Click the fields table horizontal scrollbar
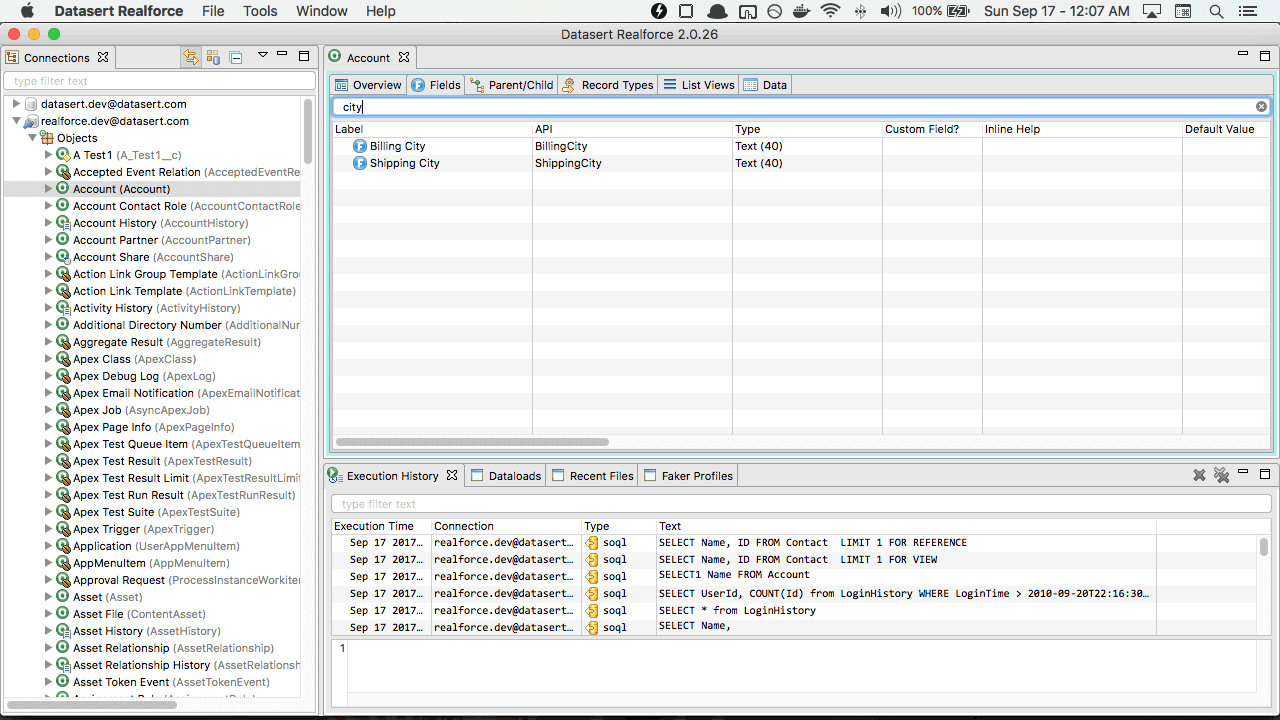The image size is (1280, 720). 472,442
